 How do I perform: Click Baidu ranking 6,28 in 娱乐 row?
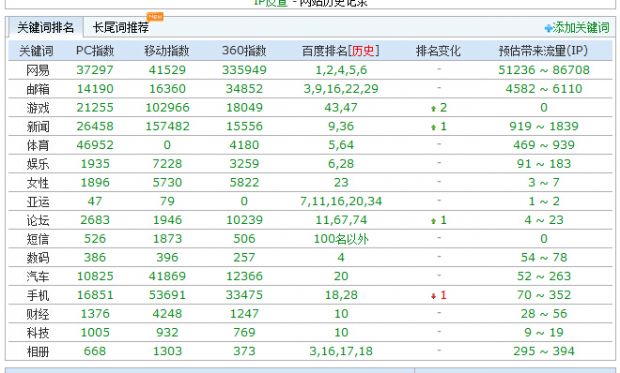(x=341, y=164)
